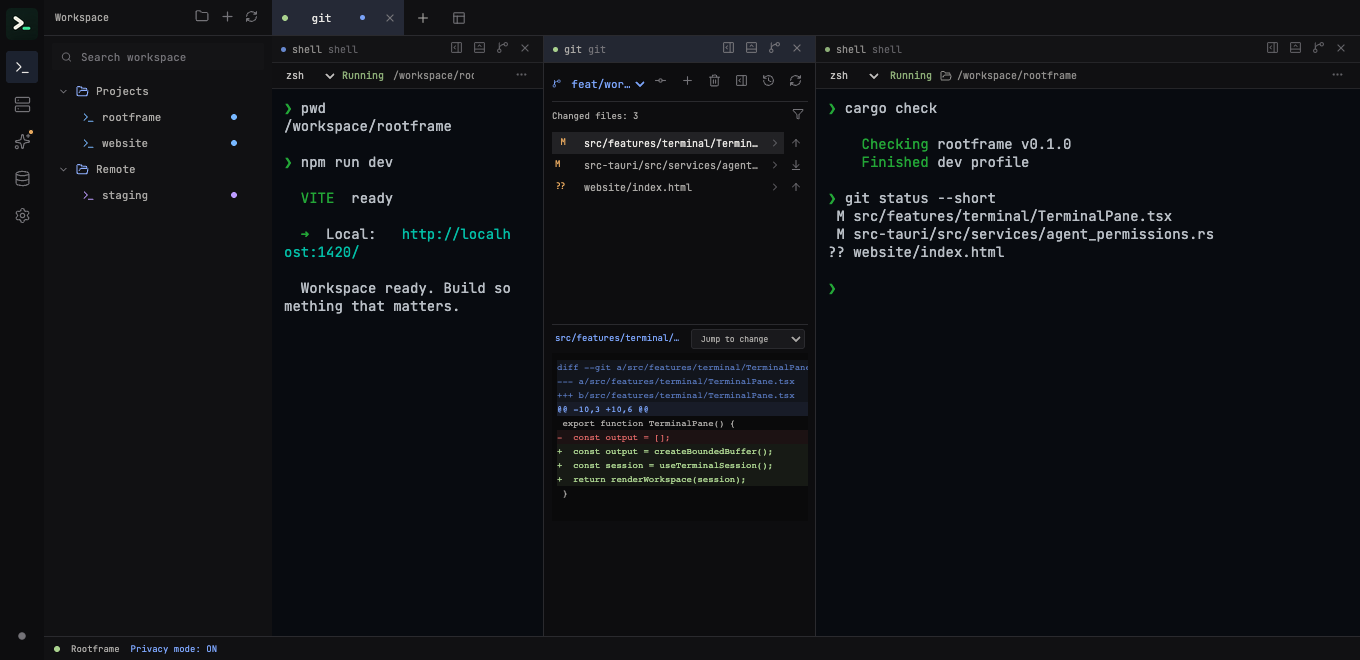Viewport: 1360px width, 660px height.
Task: Expand chevron on website/index.html file row
Action: tap(774, 187)
